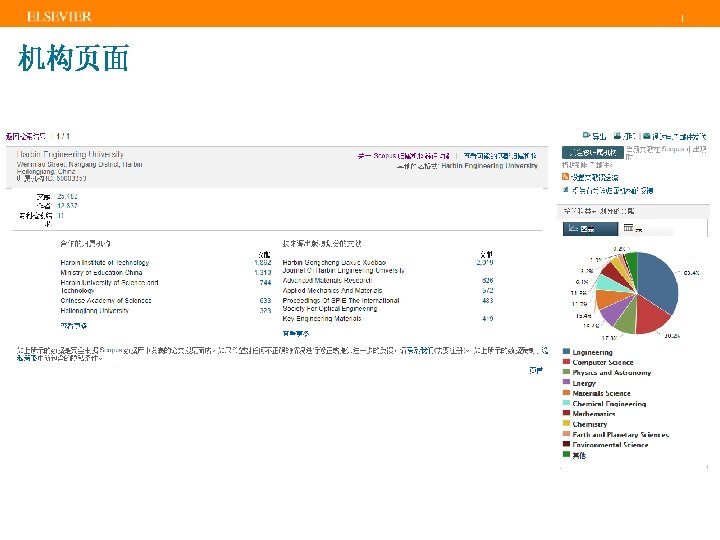
Task: Open the Key Engineering Materials source
Action: 322,319
